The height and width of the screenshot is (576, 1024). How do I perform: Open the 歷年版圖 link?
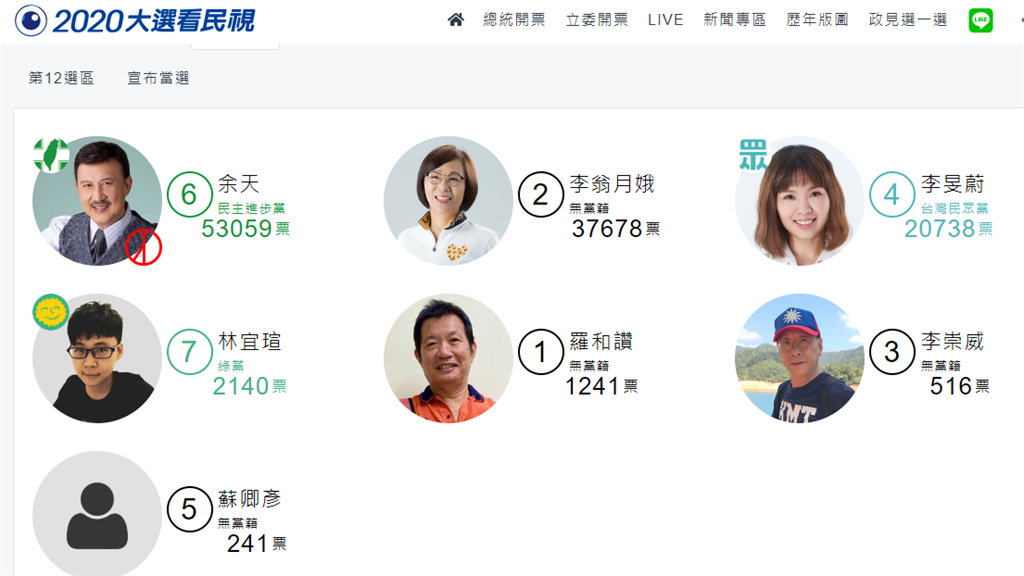coord(818,20)
